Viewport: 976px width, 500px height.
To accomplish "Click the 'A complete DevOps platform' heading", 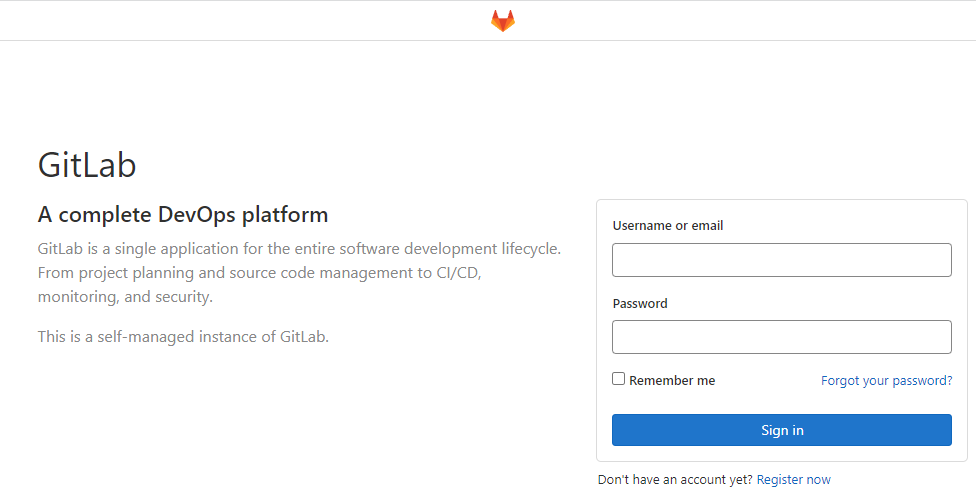I will pos(183,215).
